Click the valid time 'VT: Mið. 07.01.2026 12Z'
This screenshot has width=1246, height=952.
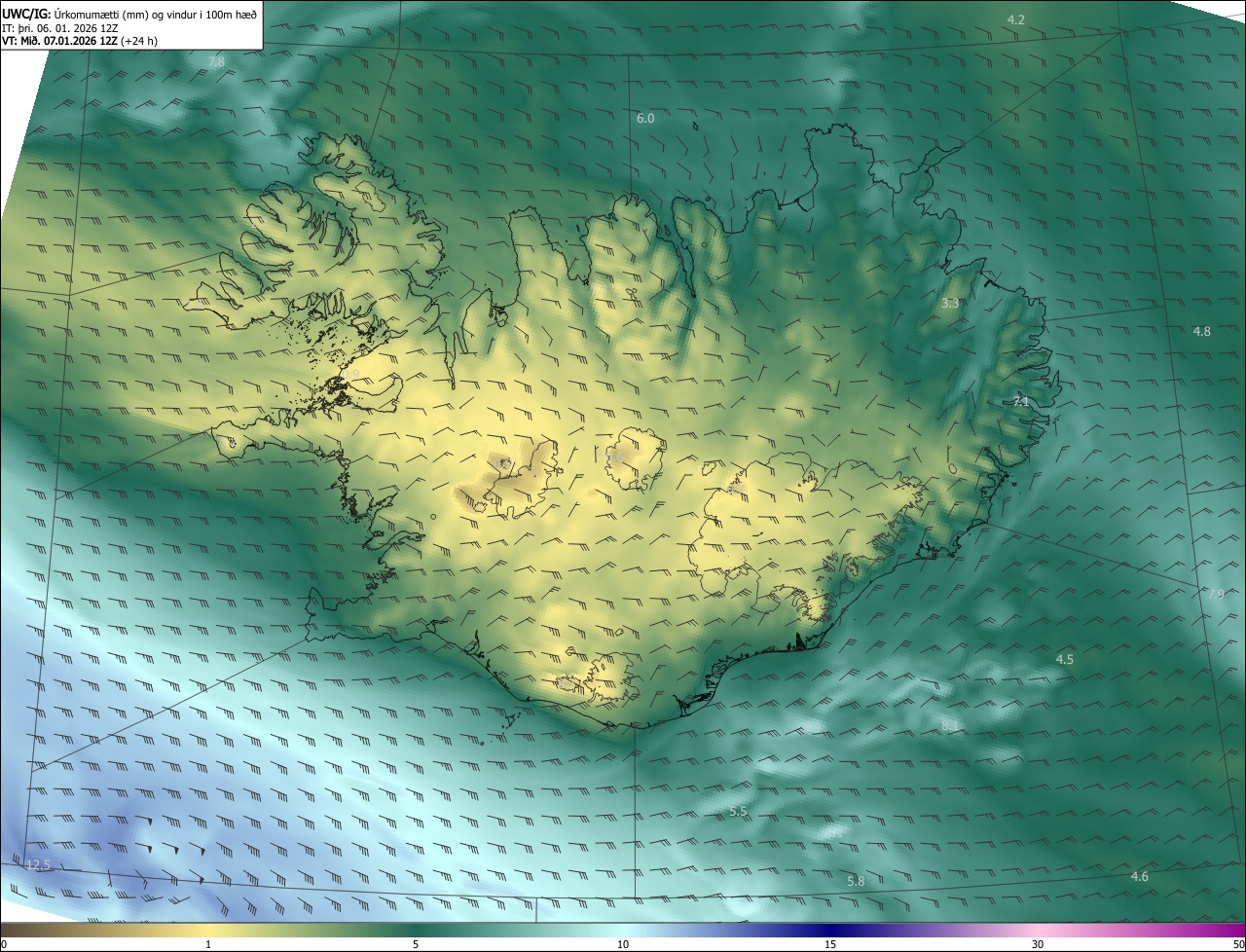(x=59, y=42)
